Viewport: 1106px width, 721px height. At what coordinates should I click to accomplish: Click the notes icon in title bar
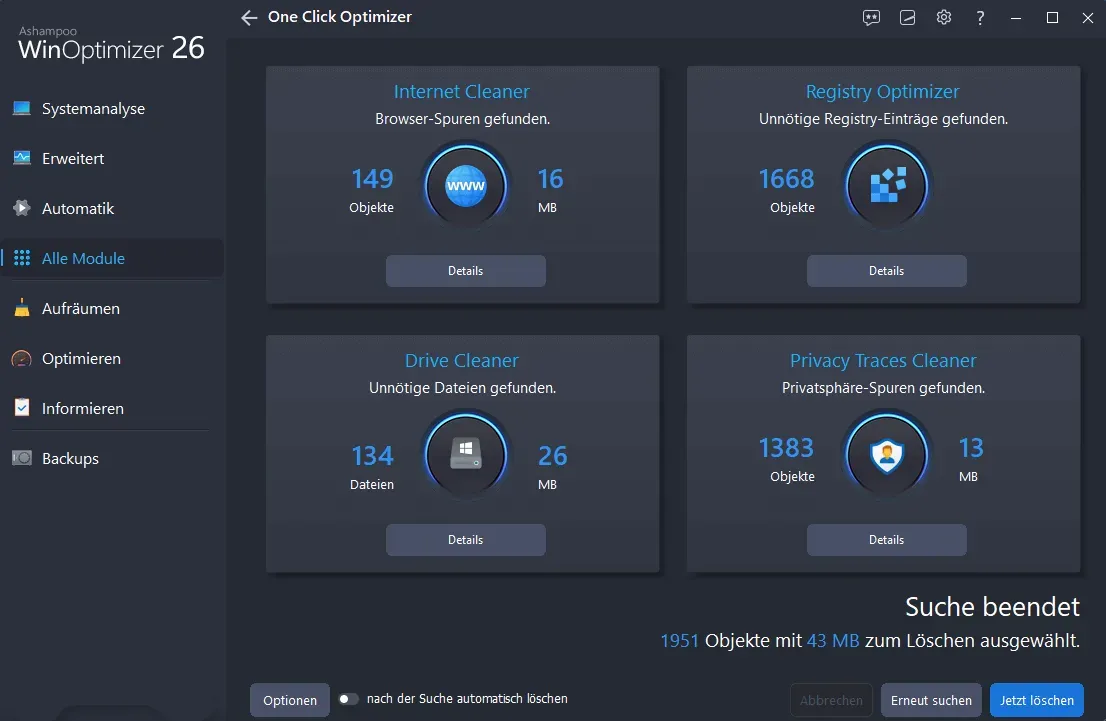[x=908, y=18]
